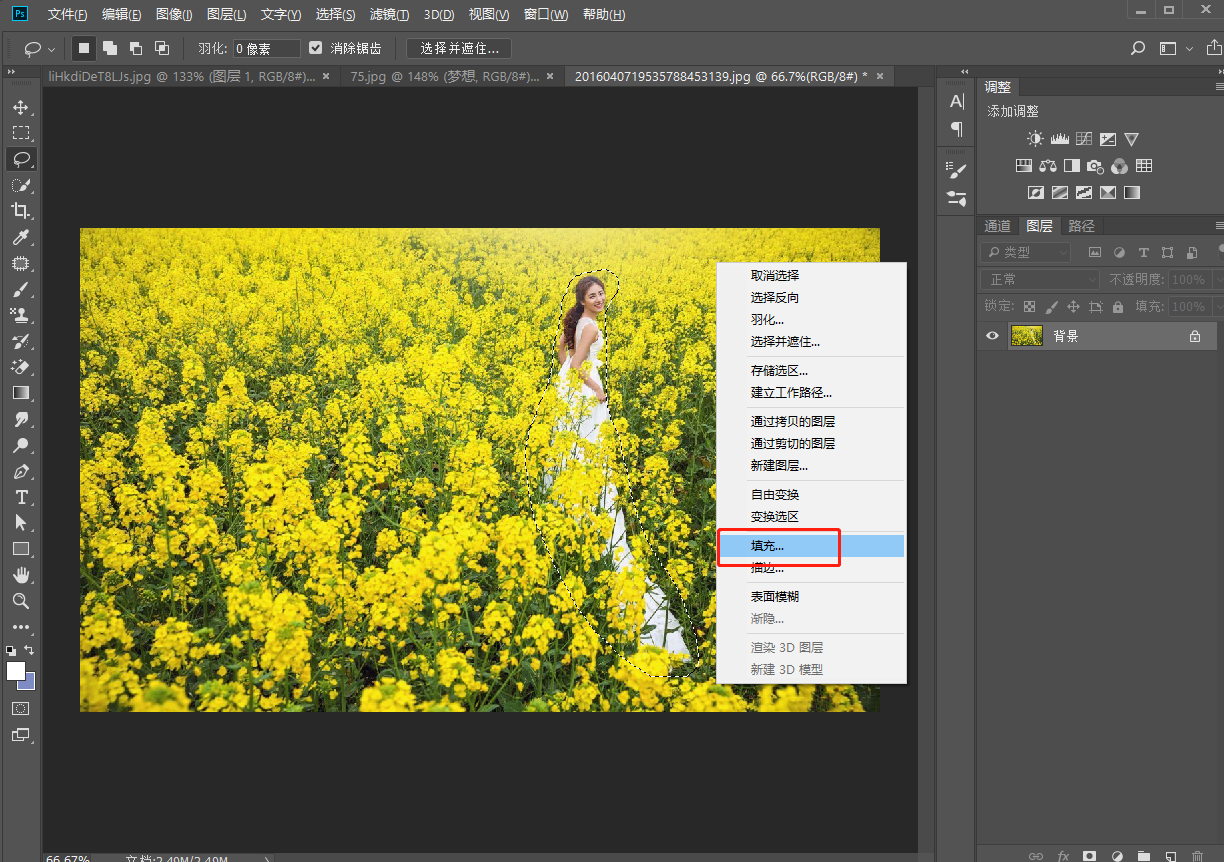The width and height of the screenshot is (1224, 862).
Task: Select the Crop tool
Action: click(x=21, y=211)
